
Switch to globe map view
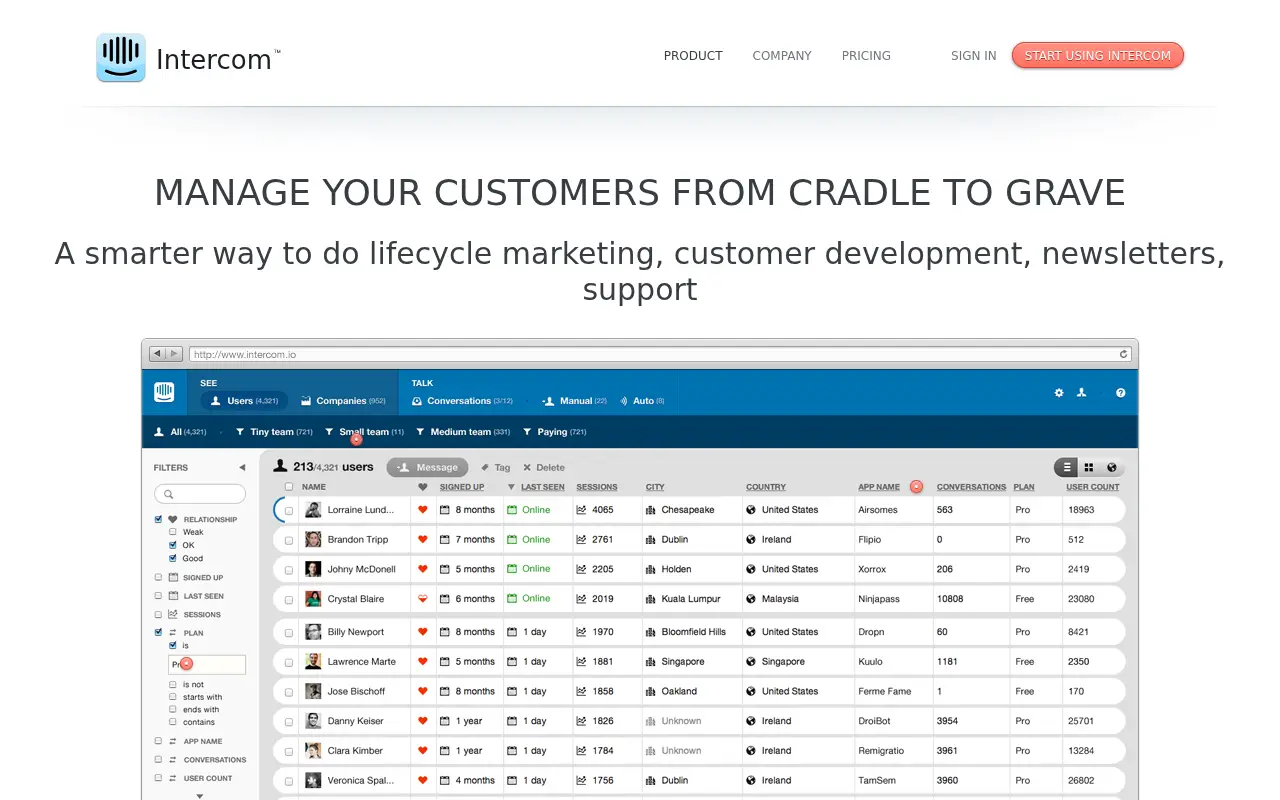pyautogui.click(x=1112, y=467)
